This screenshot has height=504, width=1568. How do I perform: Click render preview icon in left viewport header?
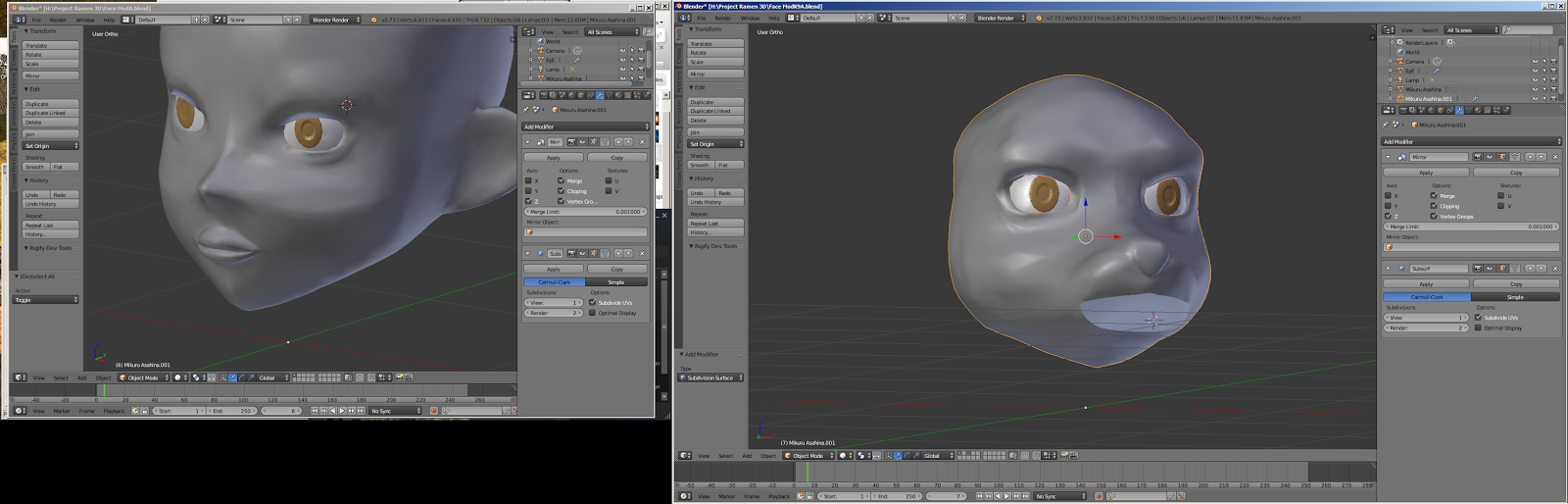click(399, 378)
